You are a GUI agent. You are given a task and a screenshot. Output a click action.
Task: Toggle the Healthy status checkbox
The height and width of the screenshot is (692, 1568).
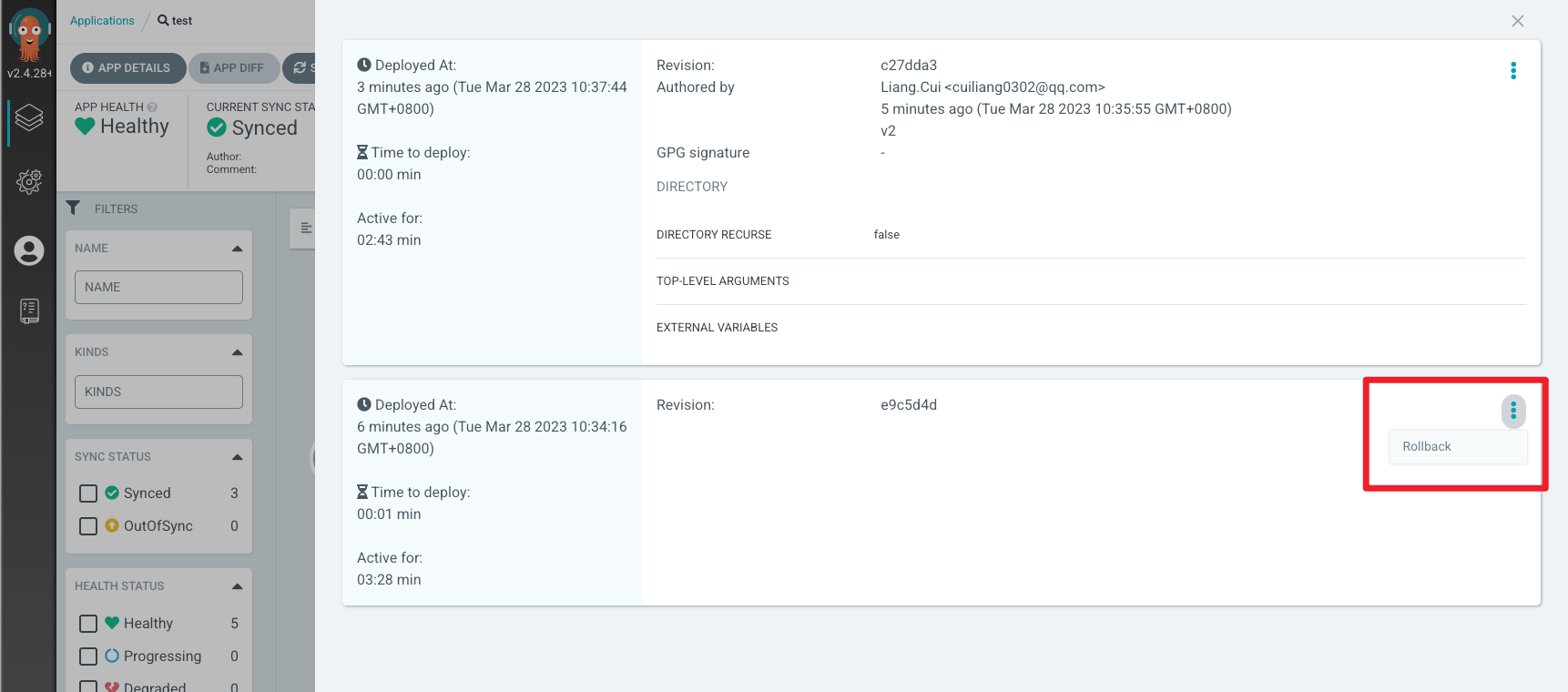88,624
